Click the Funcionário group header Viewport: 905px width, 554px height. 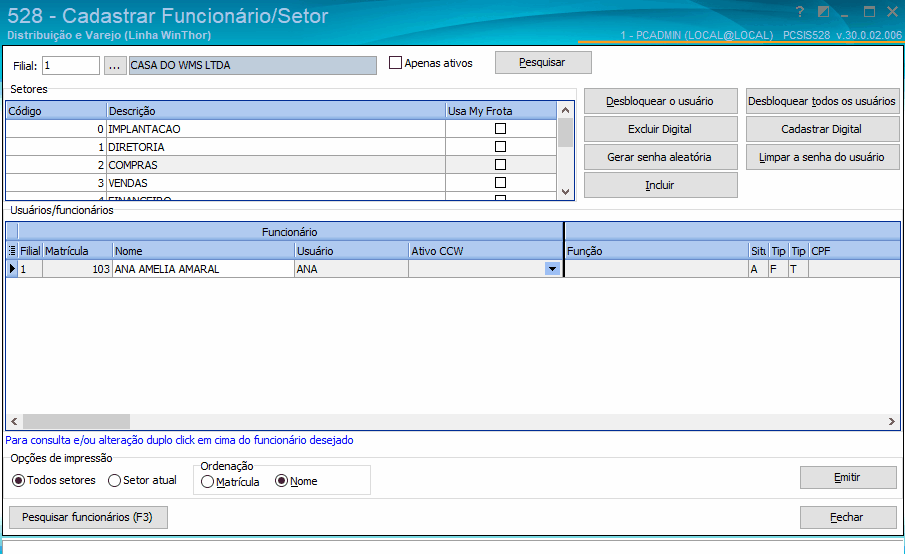point(290,232)
